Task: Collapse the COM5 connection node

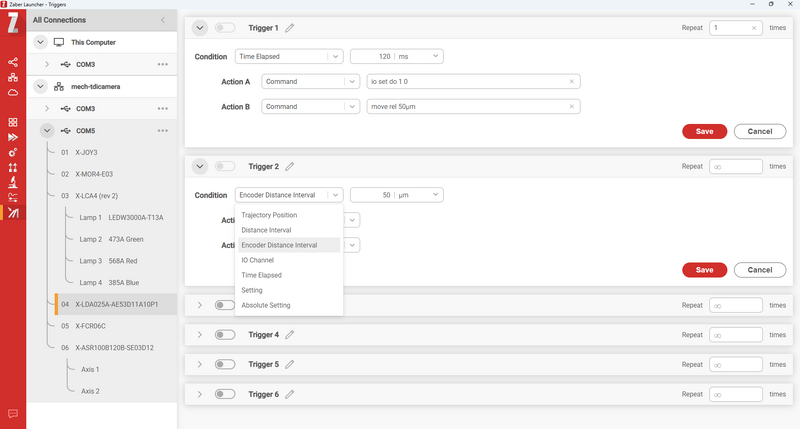Action: (47, 131)
